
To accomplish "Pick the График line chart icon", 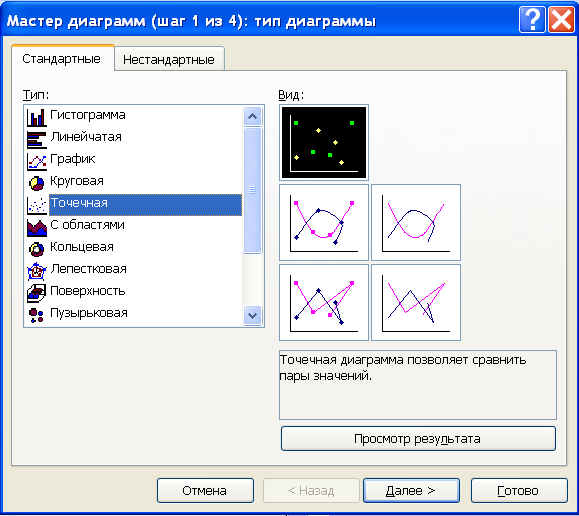I will [x=37, y=161].
